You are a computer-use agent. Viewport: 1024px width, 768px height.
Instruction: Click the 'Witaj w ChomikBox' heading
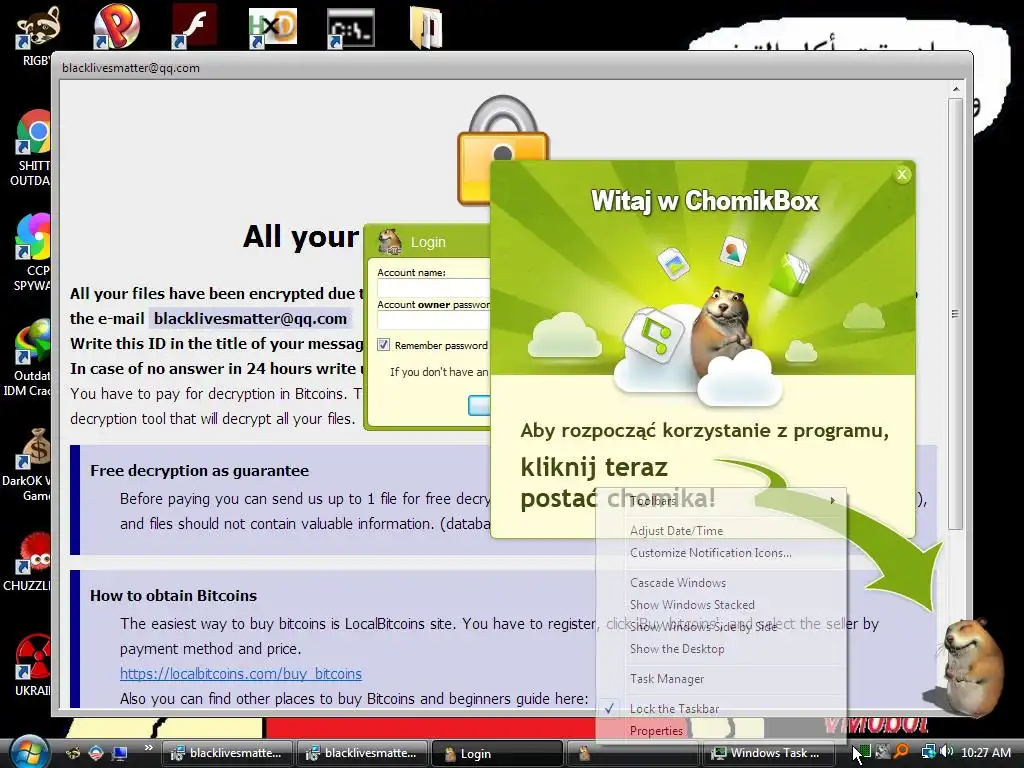(705, 200)
